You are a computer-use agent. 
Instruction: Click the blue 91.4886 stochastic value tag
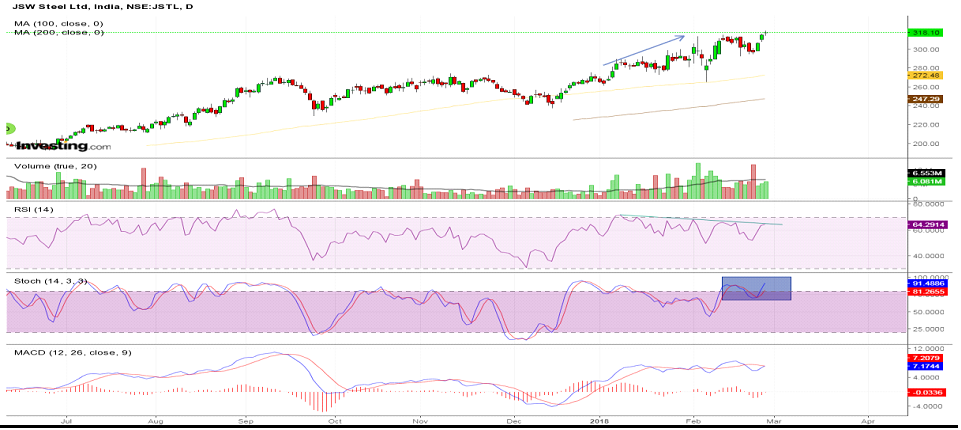(927, 284)
